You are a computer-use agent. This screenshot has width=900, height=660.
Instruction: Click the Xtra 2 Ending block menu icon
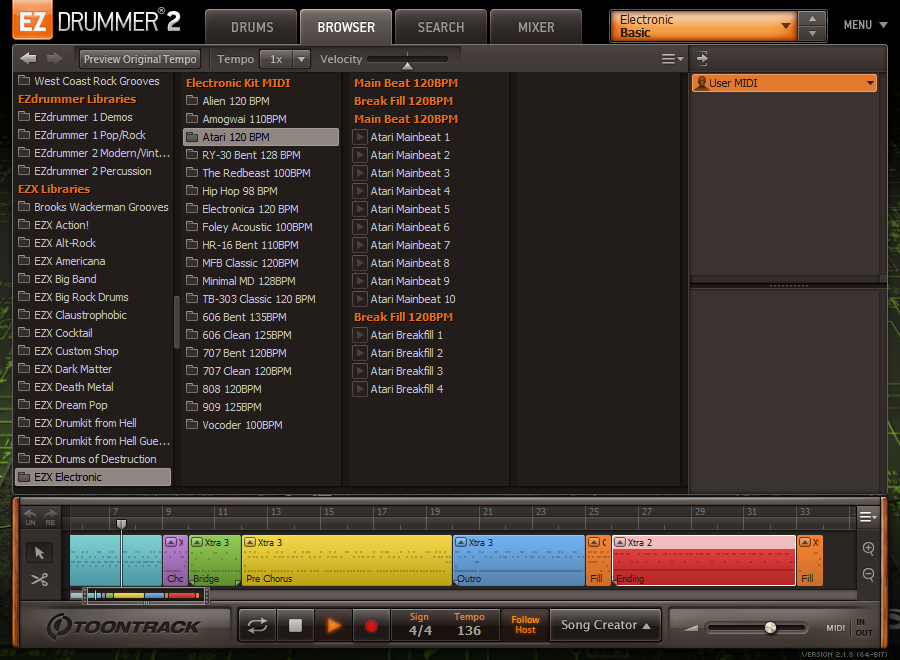click(x=620, y=542)
